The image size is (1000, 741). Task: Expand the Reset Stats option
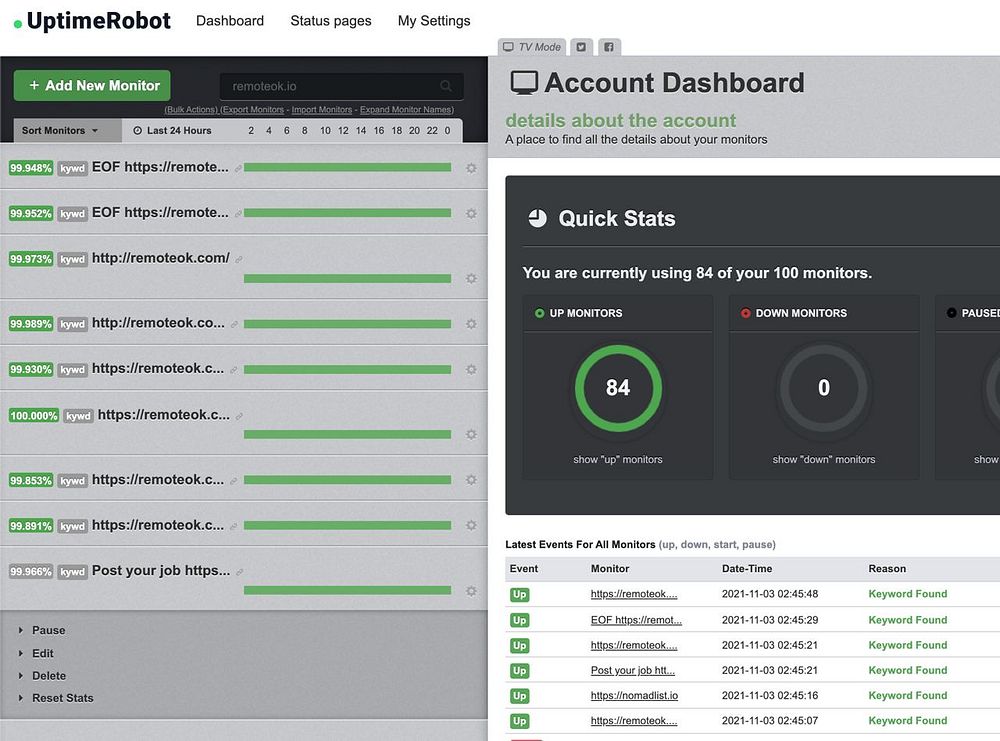click(56, 698)
